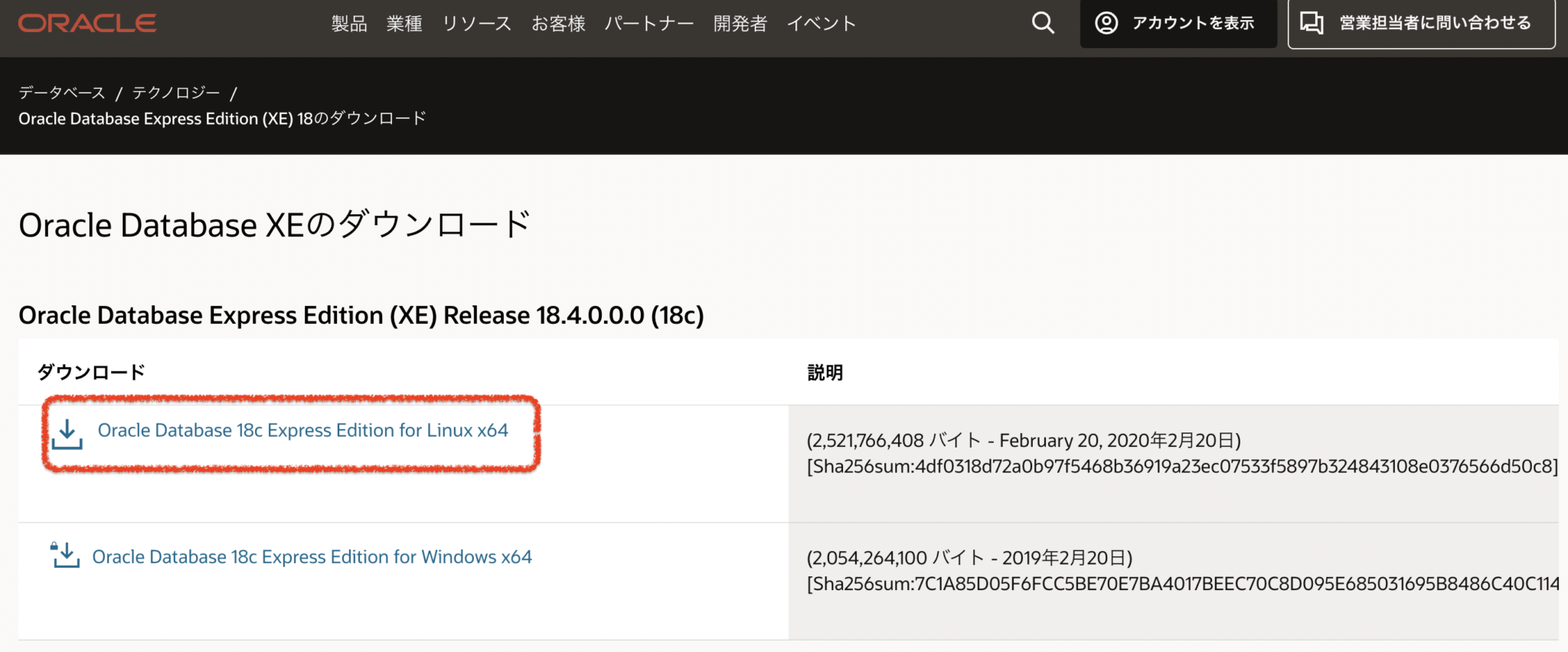The width and height of the screenshot is (1568, 652).
Task: Open the 業種 menu
Action: 406,23
